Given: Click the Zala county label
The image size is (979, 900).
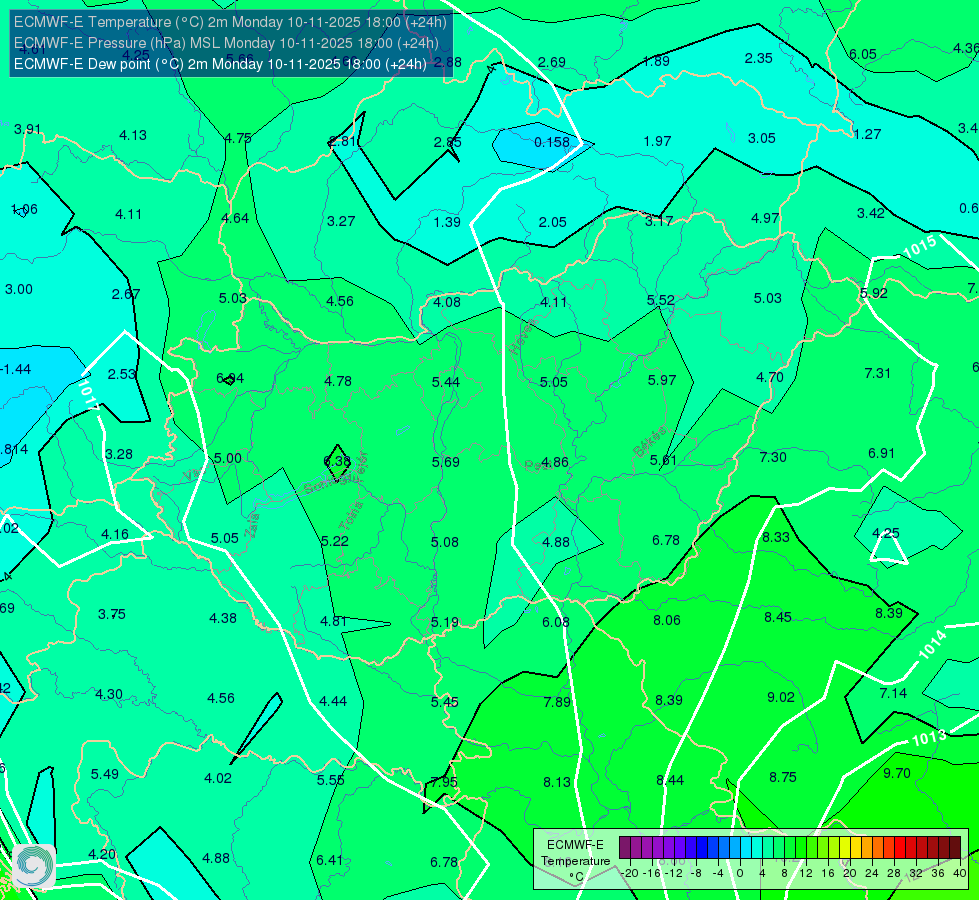Looking at the screenshot, I should (252, 525).
